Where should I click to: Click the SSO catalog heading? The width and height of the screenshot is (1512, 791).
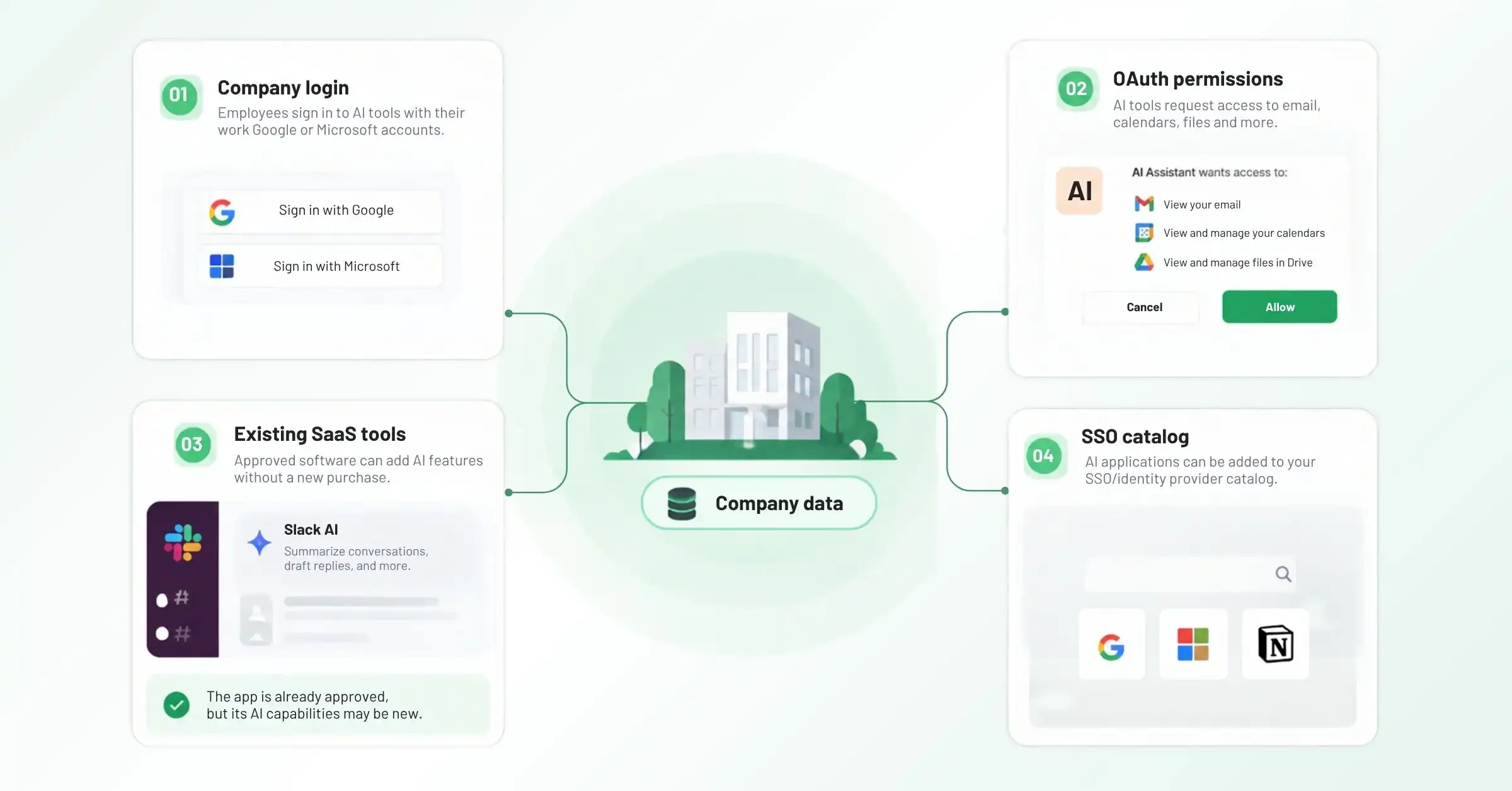(1135, 436)
